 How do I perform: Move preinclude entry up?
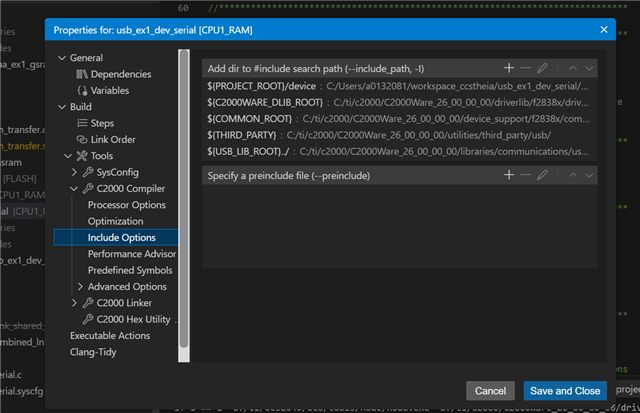[573, 175]
